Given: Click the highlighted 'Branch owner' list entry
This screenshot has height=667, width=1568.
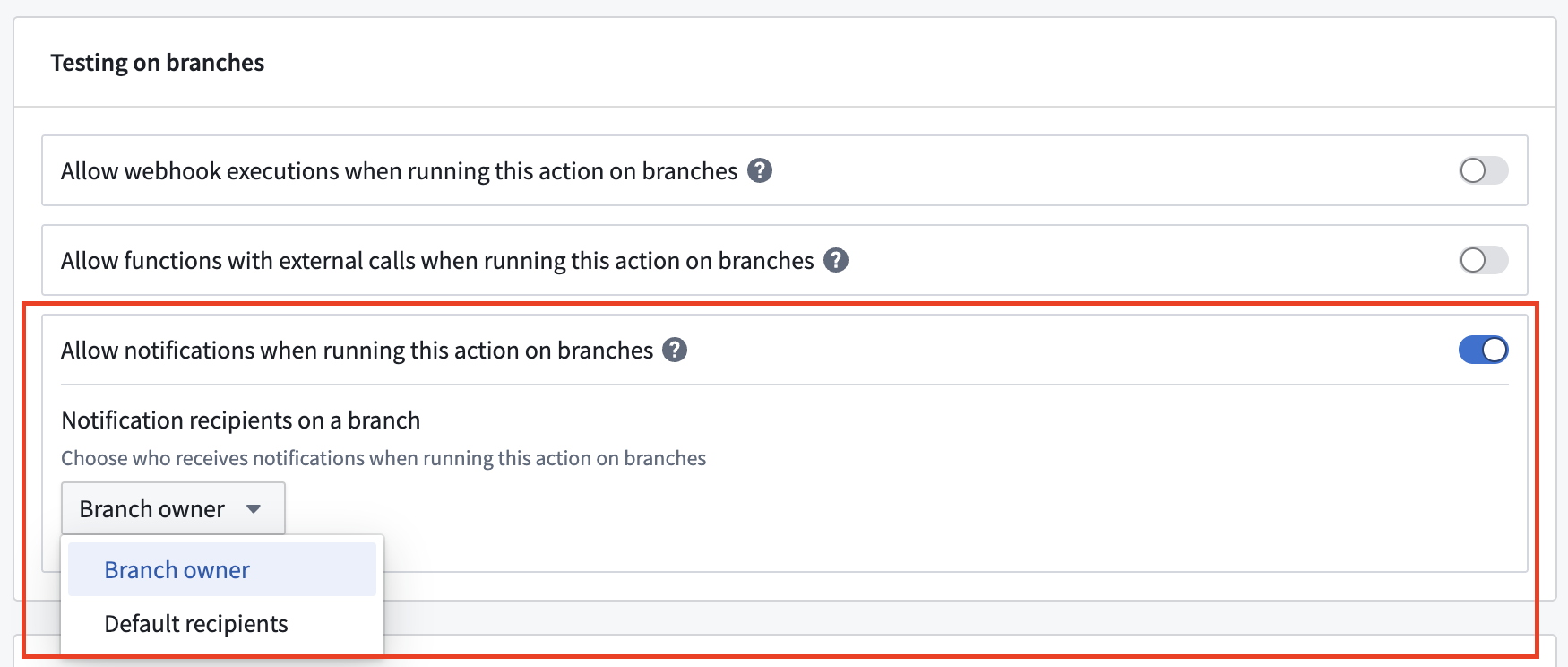Looking at the screenshot, I should tap(177, 569).
